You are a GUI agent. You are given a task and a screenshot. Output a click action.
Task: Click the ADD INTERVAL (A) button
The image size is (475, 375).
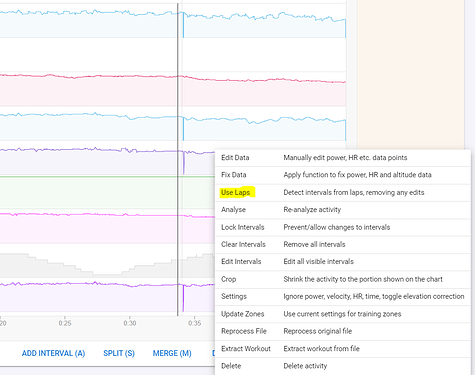[x=53, y=353]
